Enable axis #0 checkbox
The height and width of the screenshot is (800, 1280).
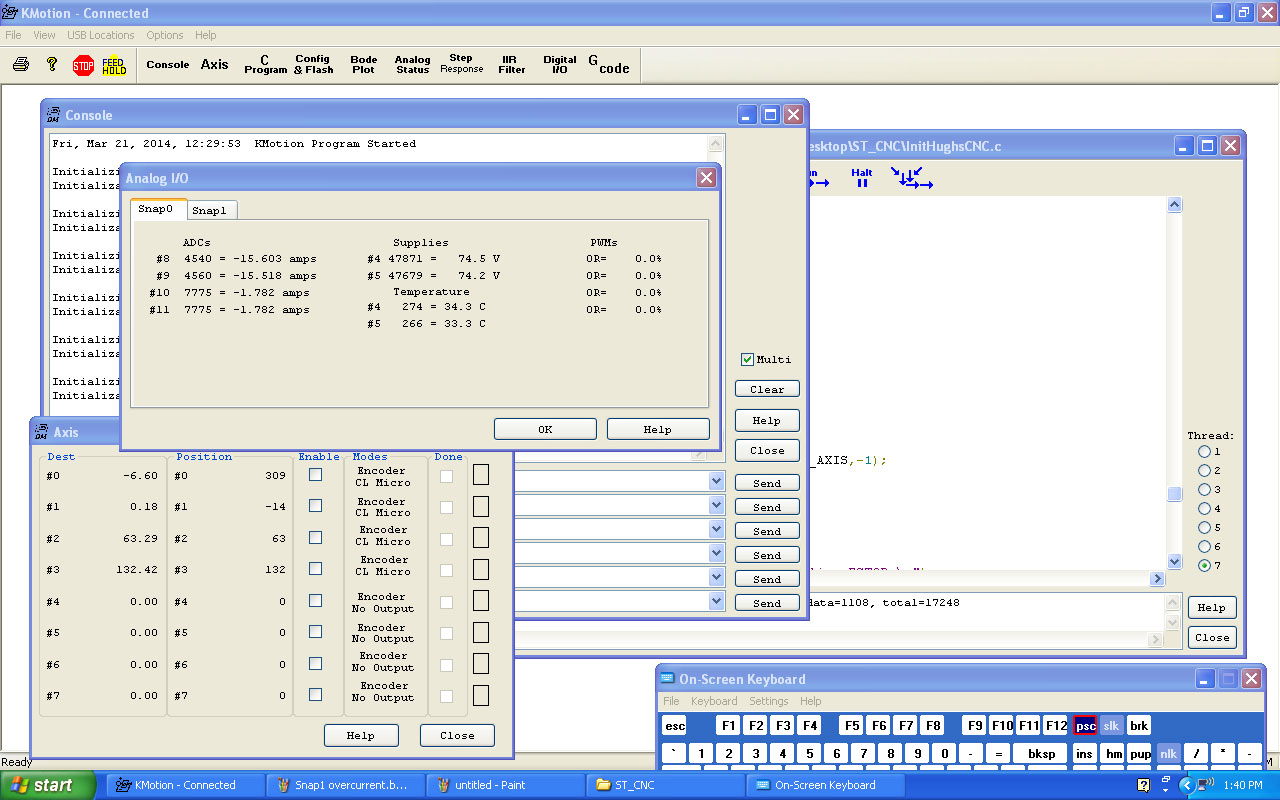(x=315, y=475)
